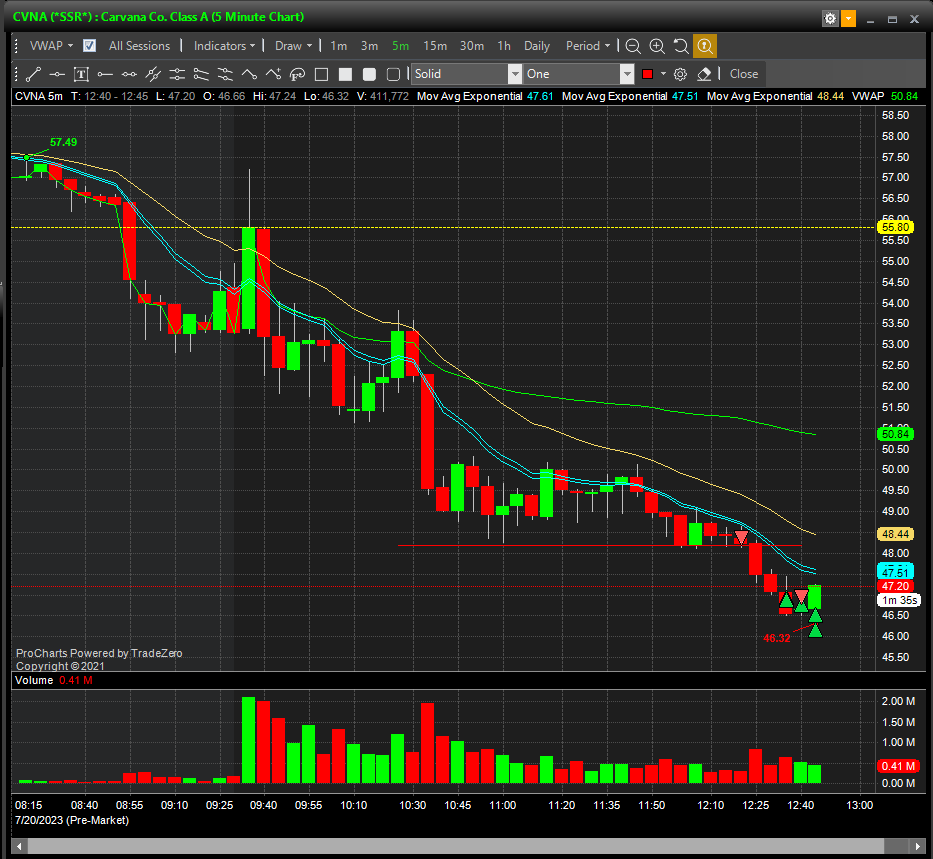Switch to the 1m timeframe
933x859 pixels.
click(x=339, y=46)
